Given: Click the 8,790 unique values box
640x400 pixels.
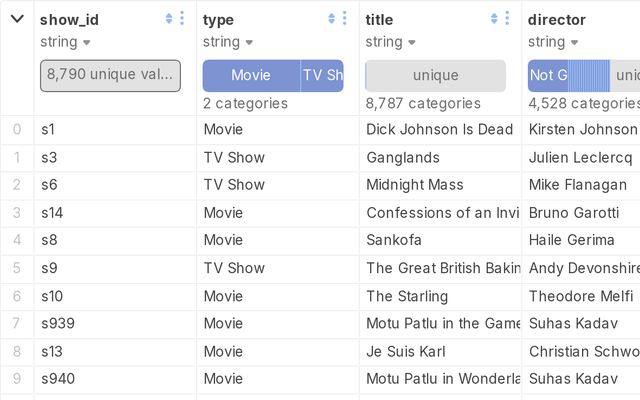Looking at the screenshot, I should pyautogui.click(x=110, y=75).
